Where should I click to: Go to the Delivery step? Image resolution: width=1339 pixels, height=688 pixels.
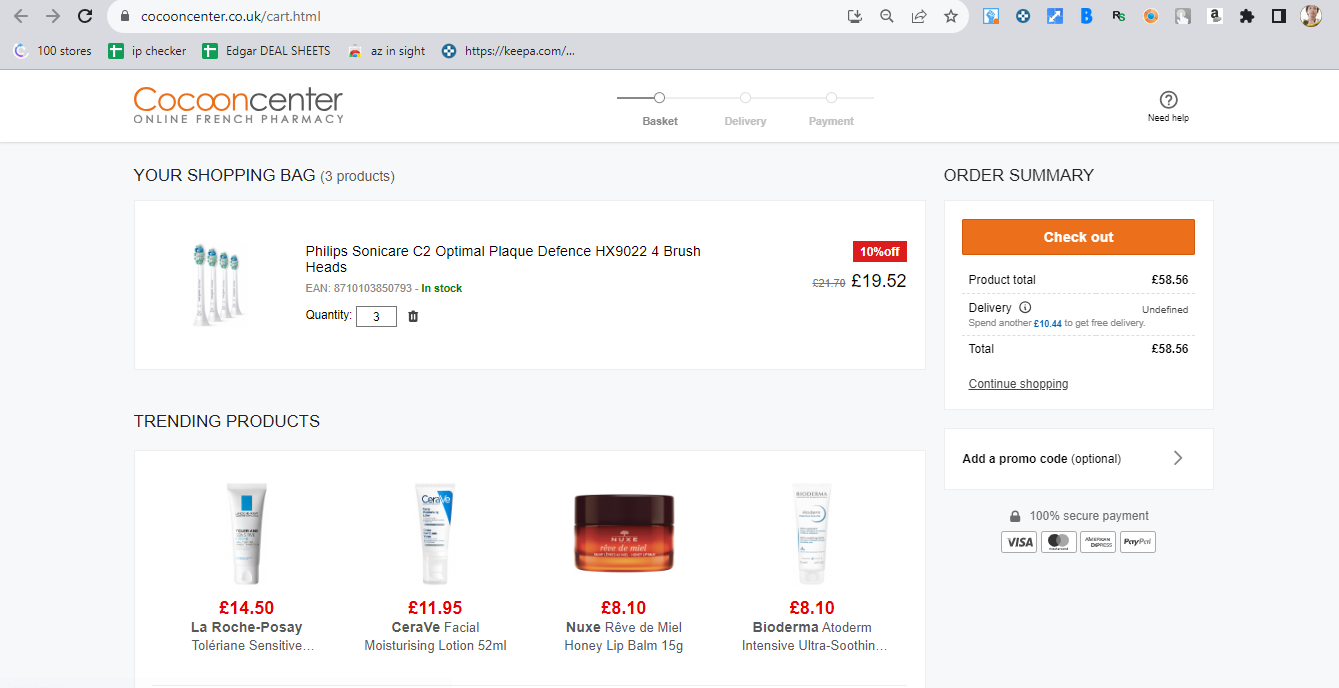click(745, 109)
